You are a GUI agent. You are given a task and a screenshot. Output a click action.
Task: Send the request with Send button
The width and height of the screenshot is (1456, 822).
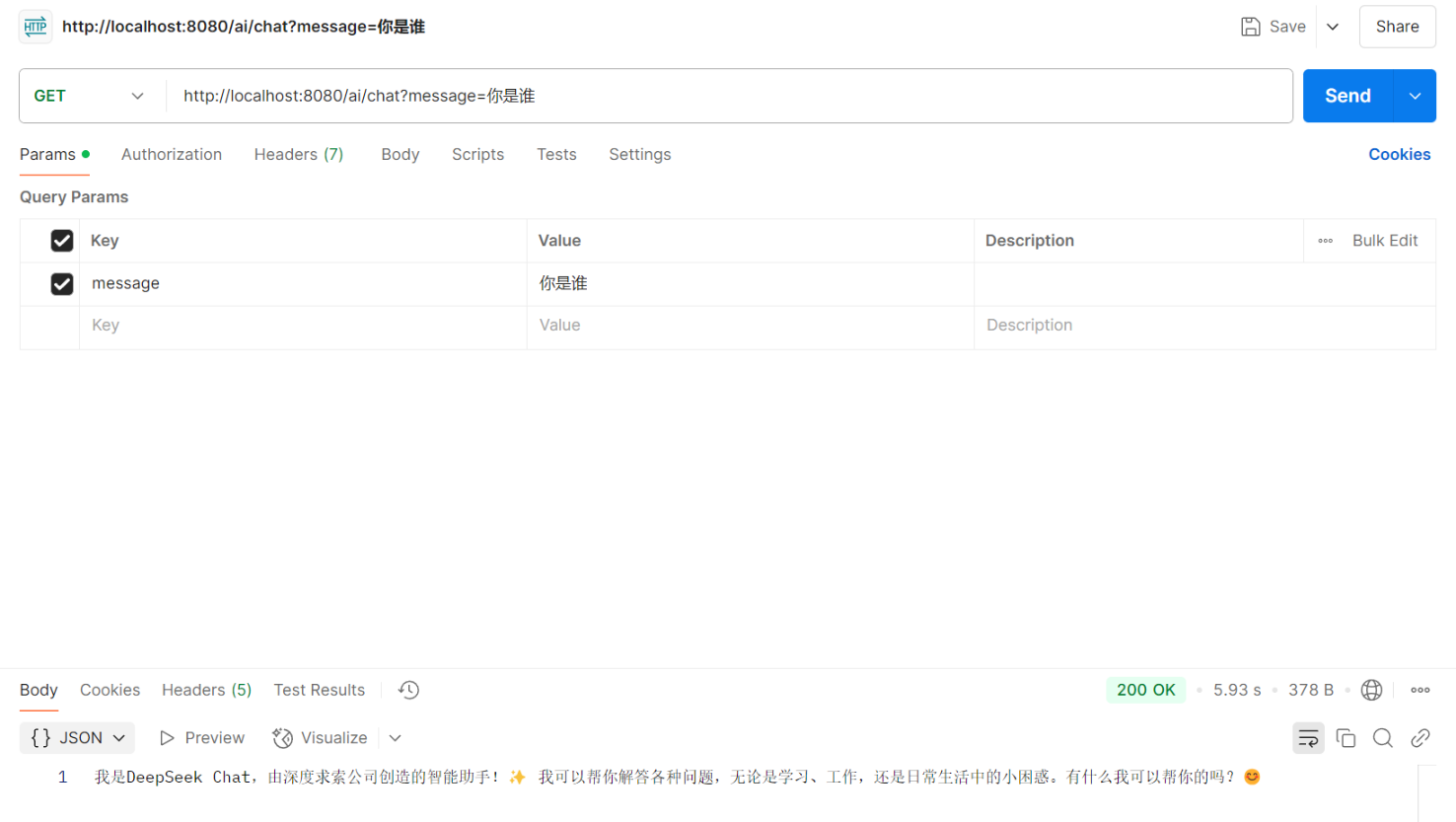(1347, 96)
